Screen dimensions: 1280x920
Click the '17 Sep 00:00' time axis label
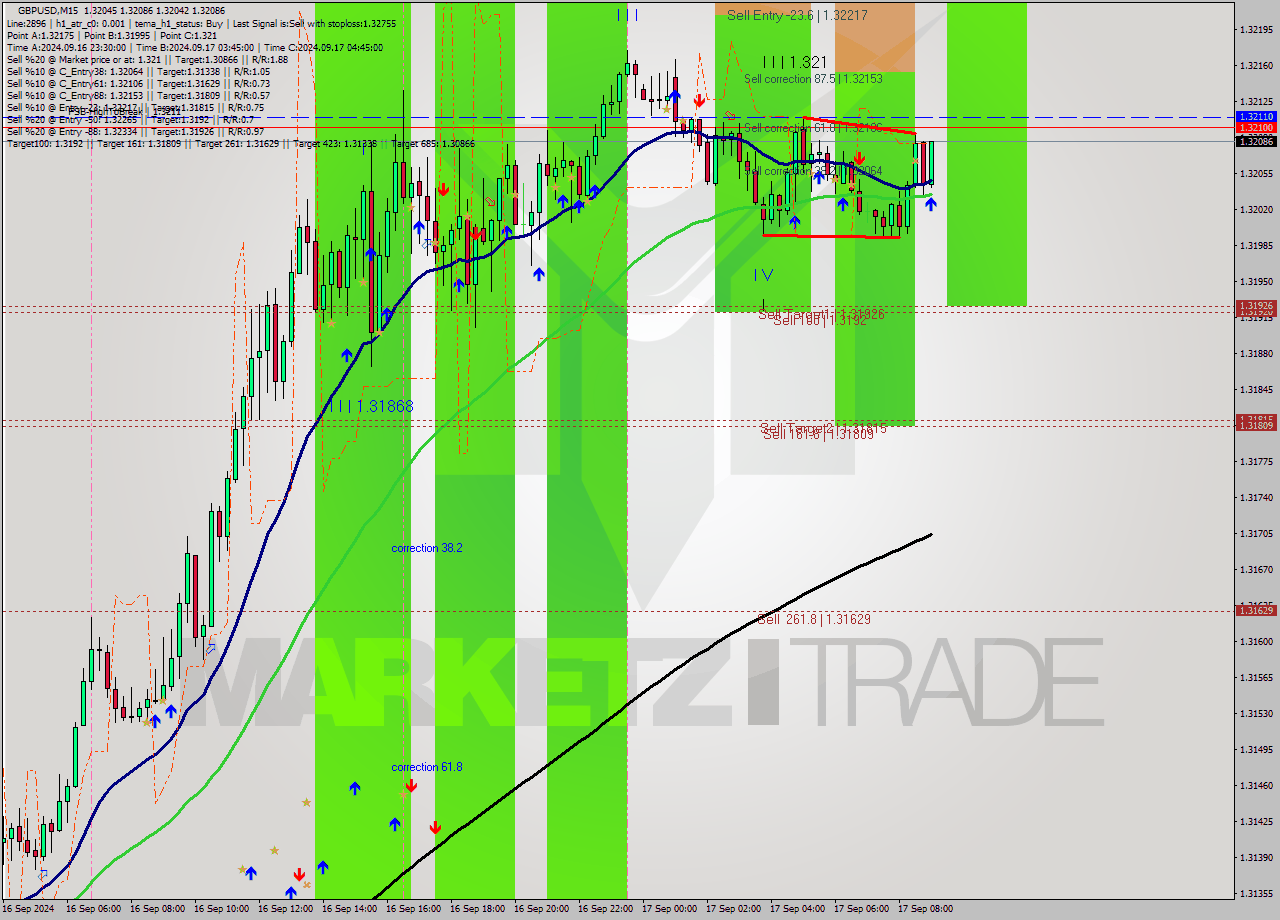(x=669, y=910)
